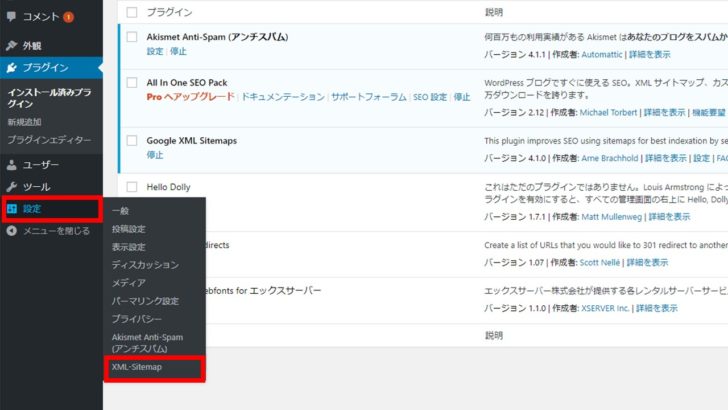The height and width of the screenshot is (410, 728).
Task: Click 停止 link under All In One SEO Pack
Action: [462, 97]
